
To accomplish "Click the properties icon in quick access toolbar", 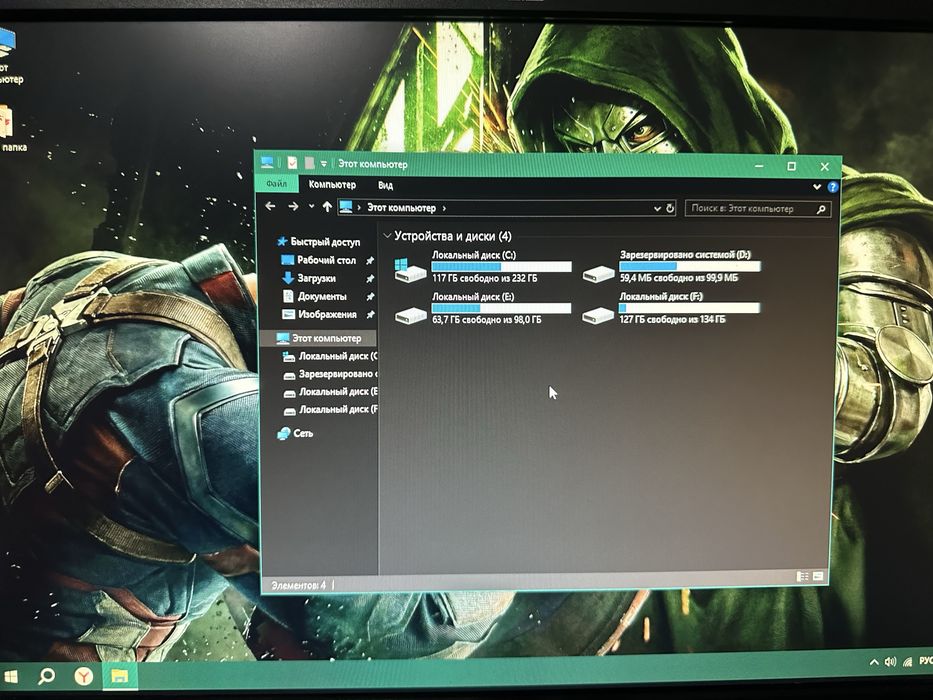I will pyautogui.click(x=292, y=162).
